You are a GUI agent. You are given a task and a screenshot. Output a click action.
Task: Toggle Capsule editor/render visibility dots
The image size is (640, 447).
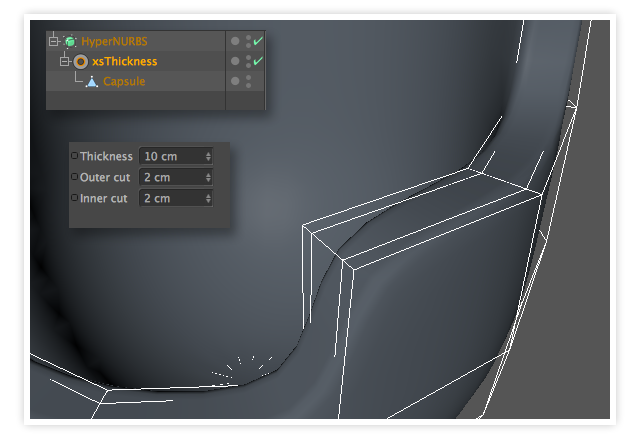[249, 81]
